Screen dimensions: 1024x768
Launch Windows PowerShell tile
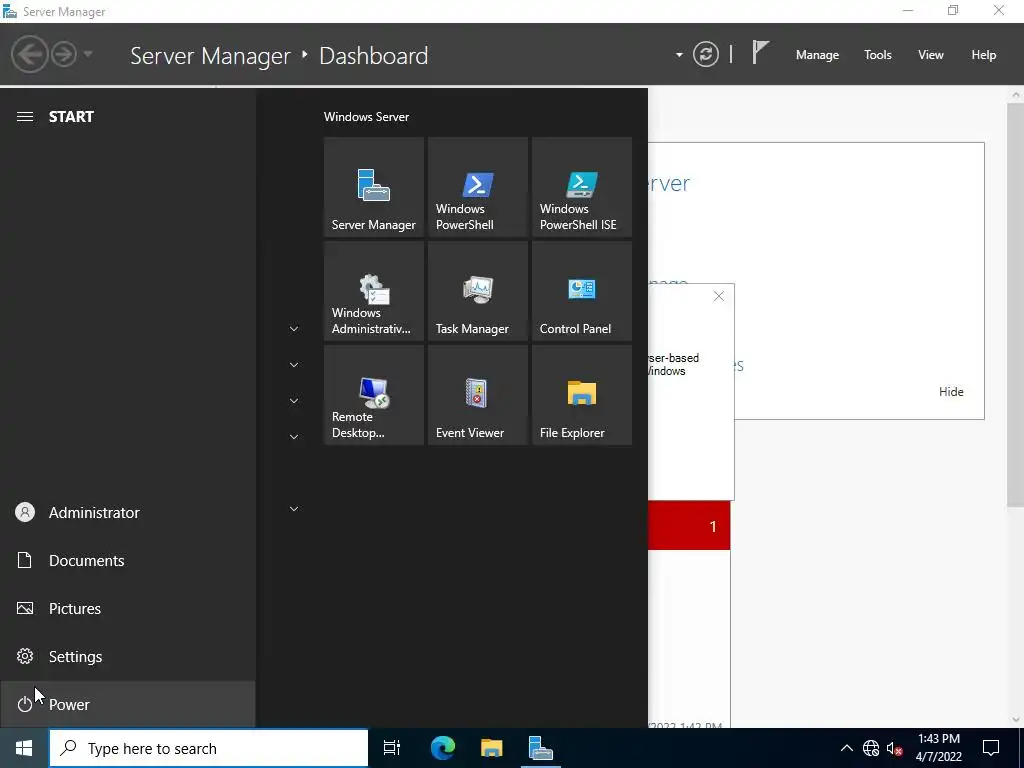(x=477, y=187)
